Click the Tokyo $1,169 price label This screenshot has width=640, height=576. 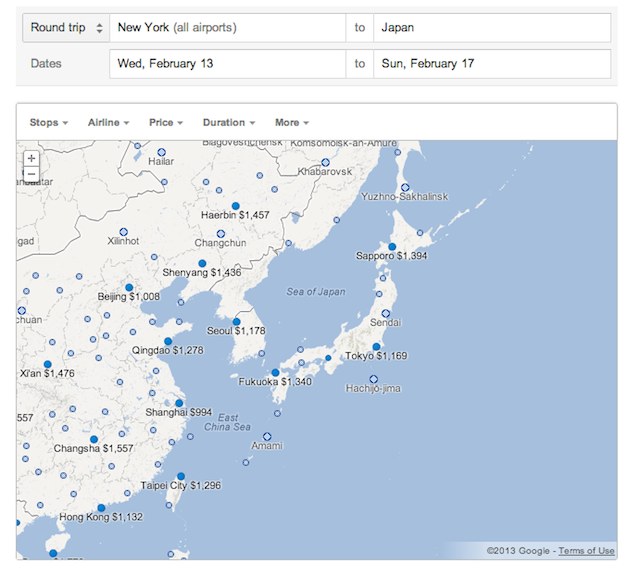(376, 356)
